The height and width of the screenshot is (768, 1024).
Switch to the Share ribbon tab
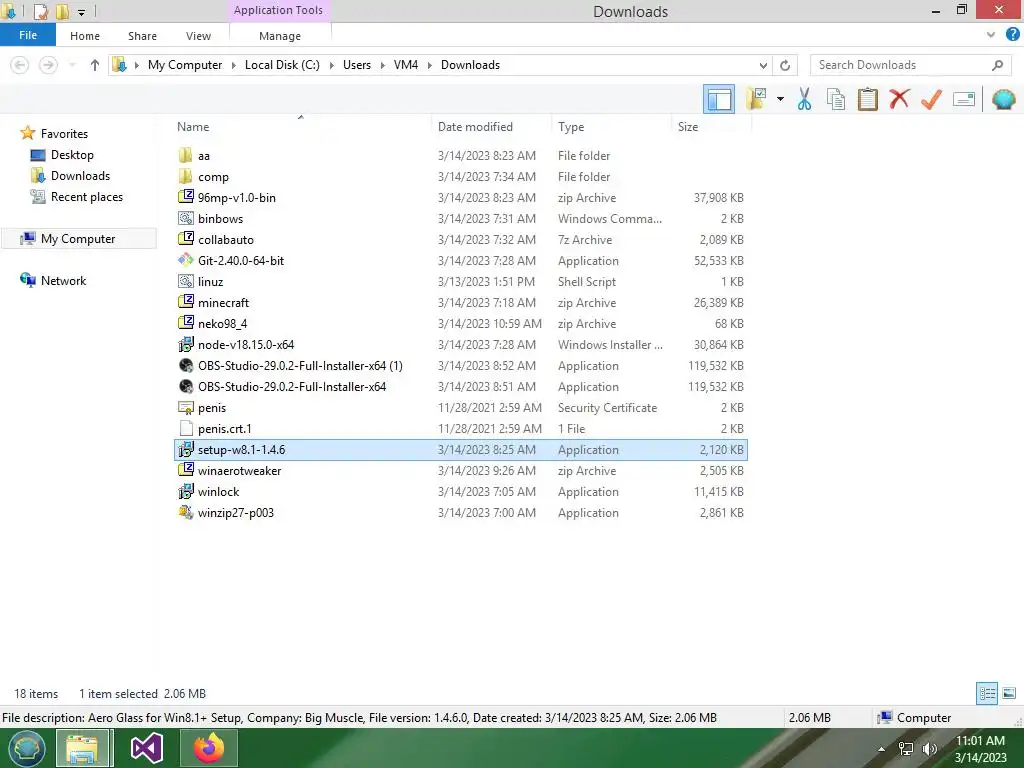click(142, 36)
